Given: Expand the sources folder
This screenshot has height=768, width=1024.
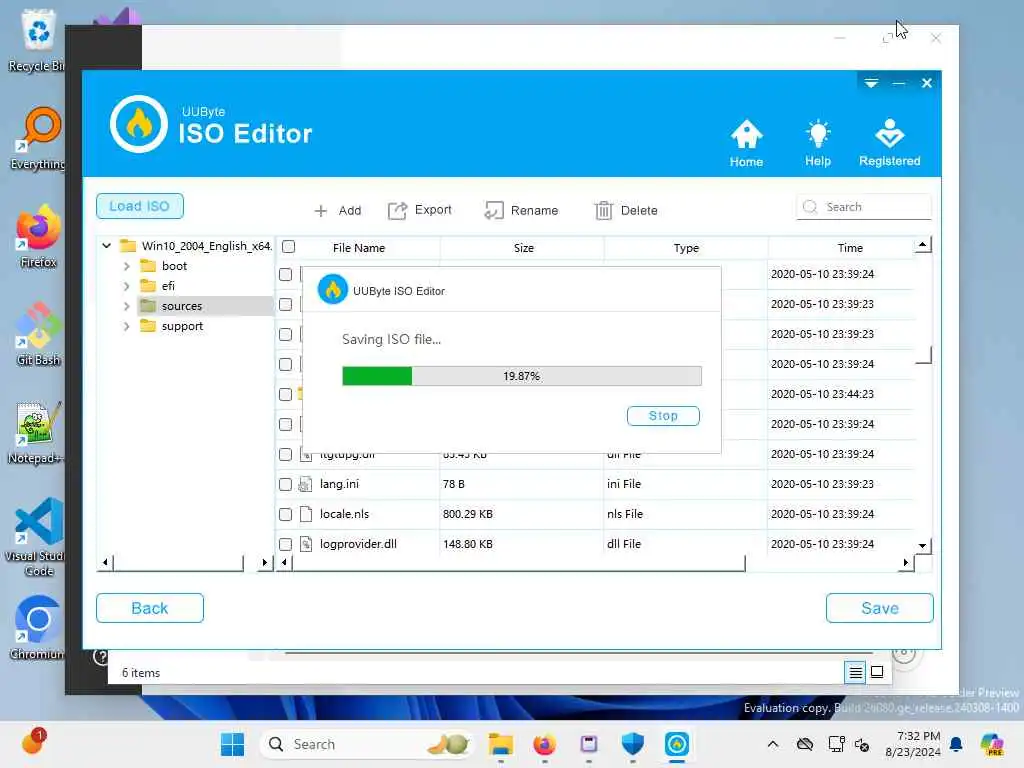Looking at the screenshot, I should tap(127, 306).
